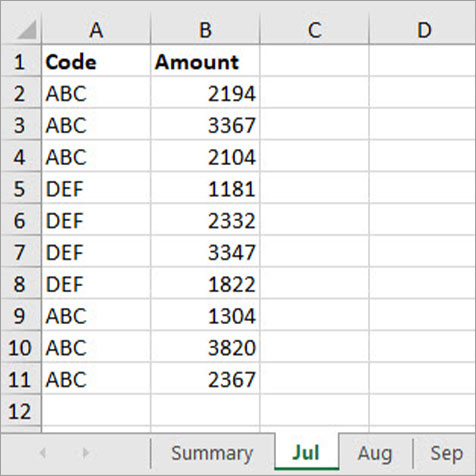Select column D header
This screenshot has height=476, width=476.
click(423, 30)
